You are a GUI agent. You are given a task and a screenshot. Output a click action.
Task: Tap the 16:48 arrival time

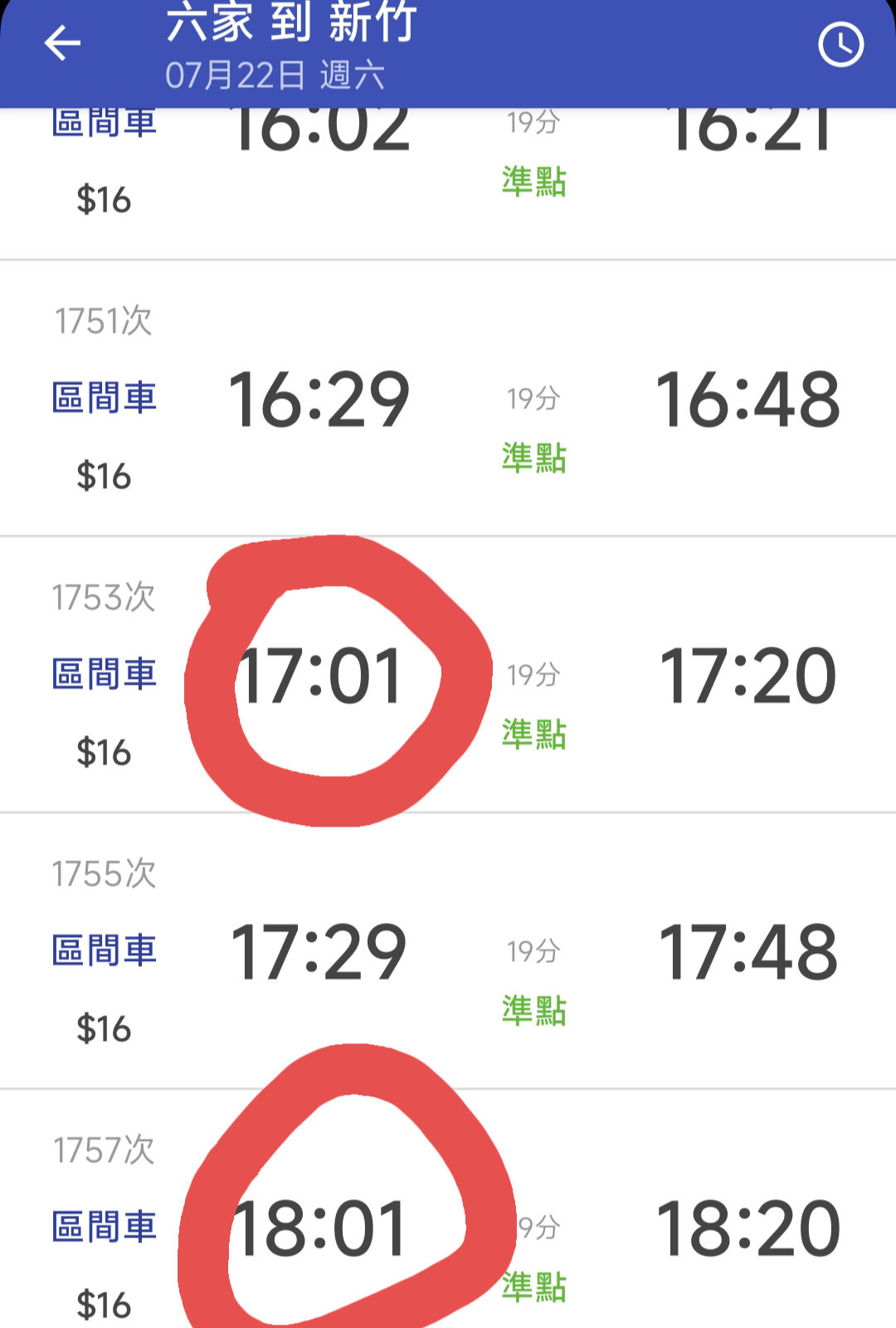coord(747,400)
